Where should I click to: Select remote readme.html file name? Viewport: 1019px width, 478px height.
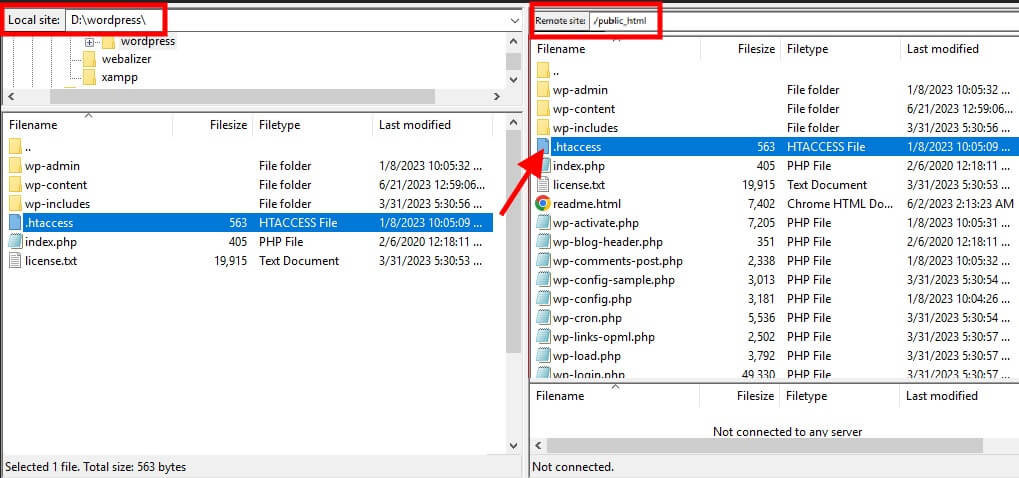(x=587, y=203)
